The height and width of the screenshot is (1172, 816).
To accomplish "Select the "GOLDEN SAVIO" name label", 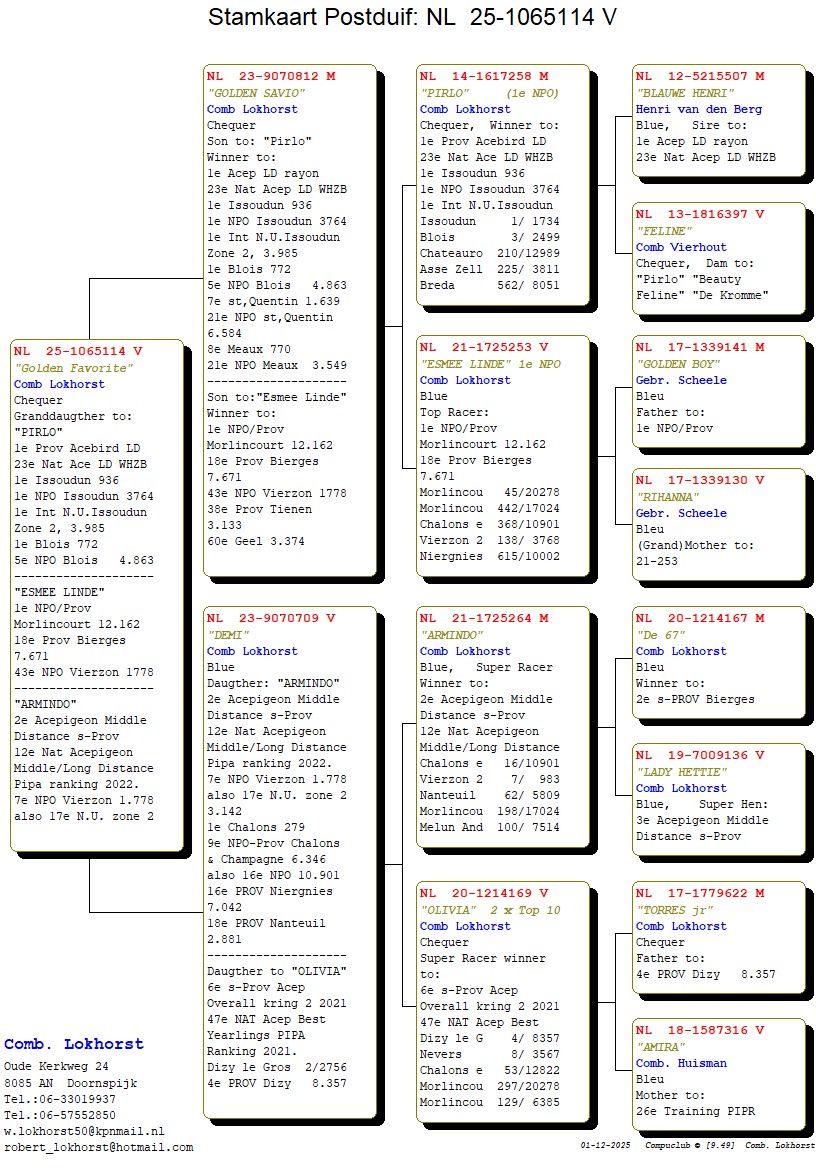I will click(x=256, y=93).
